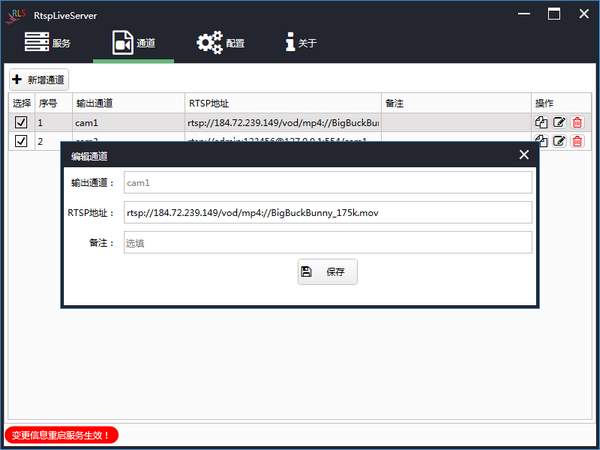Click the copy icon in row 2
The width and height of the screenshot is (600, 450).
click(x=541, y=141)
